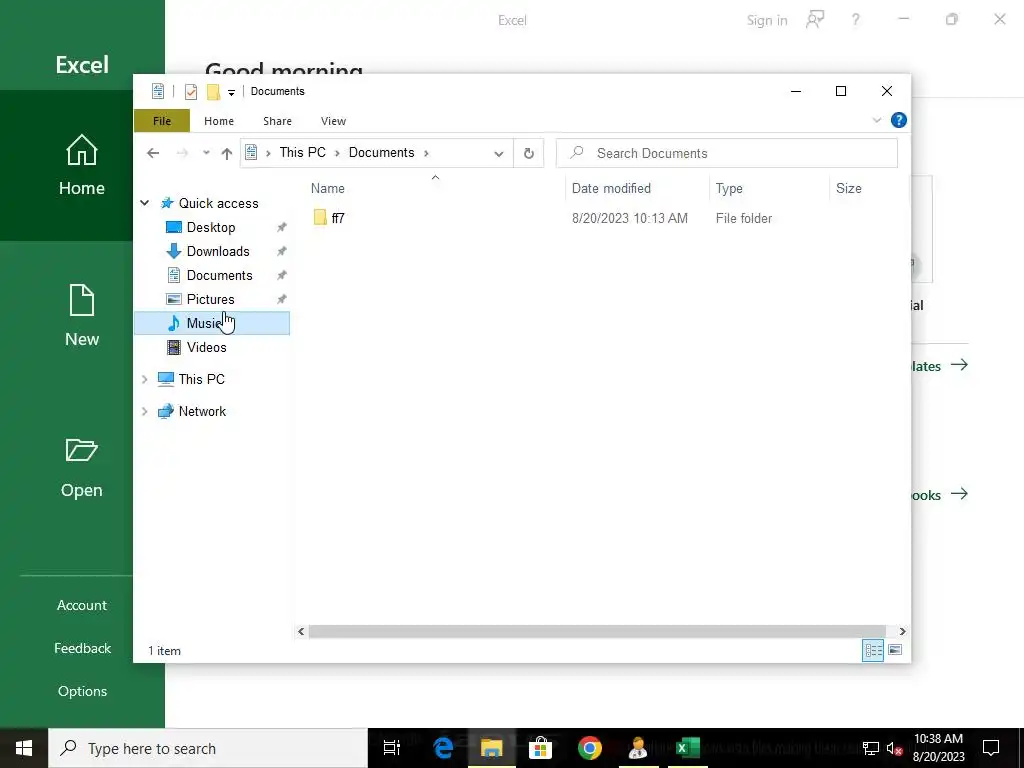Select Quick access in navigation pane
The image size is (1024, 768).
218,203
